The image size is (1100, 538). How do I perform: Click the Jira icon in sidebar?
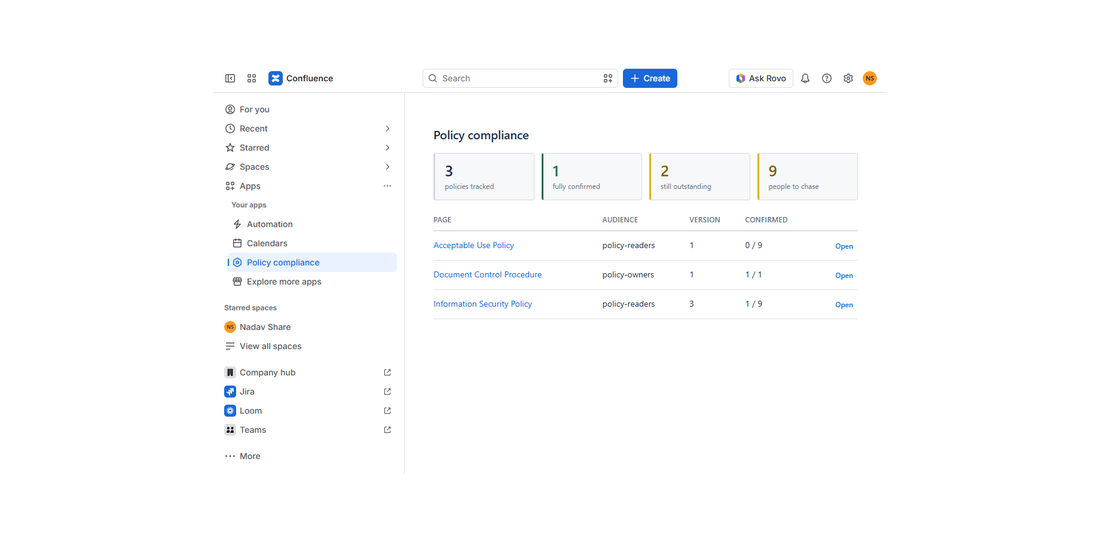229,391
